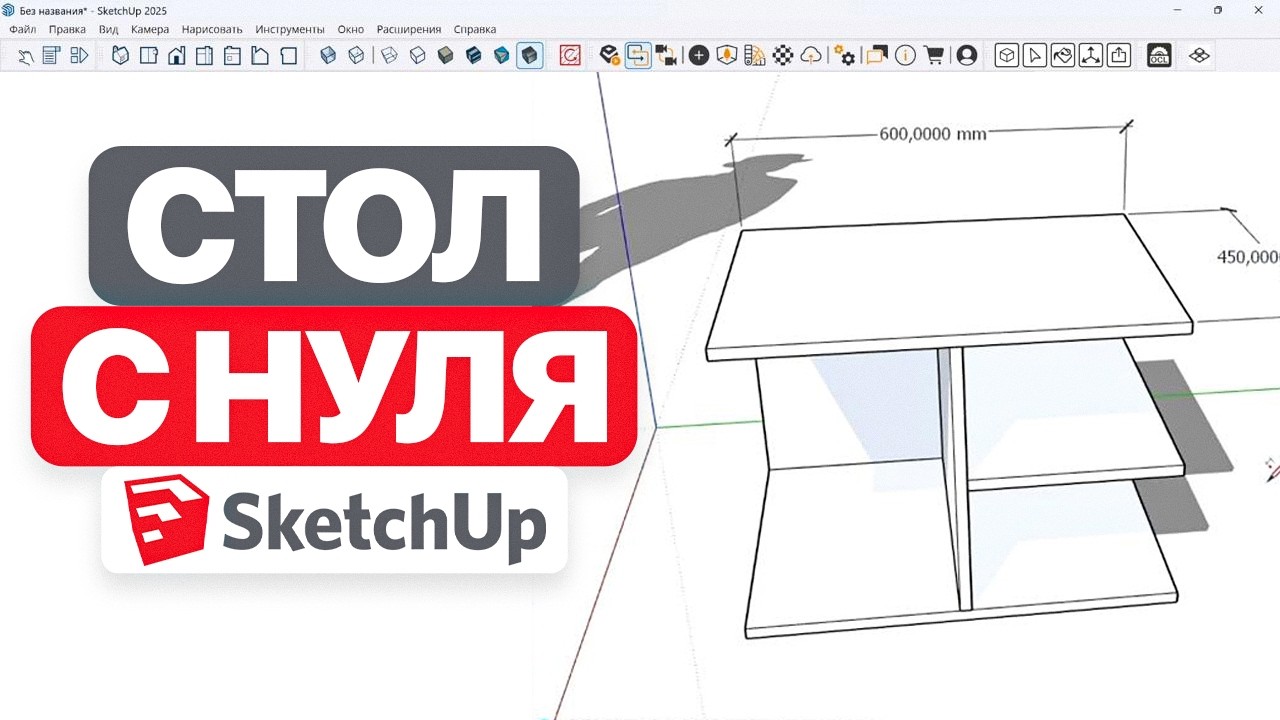Viewport: 1280px width, 720px height.
Task: Click the 450,0000 dimension label
Action: pos(1248,257)
